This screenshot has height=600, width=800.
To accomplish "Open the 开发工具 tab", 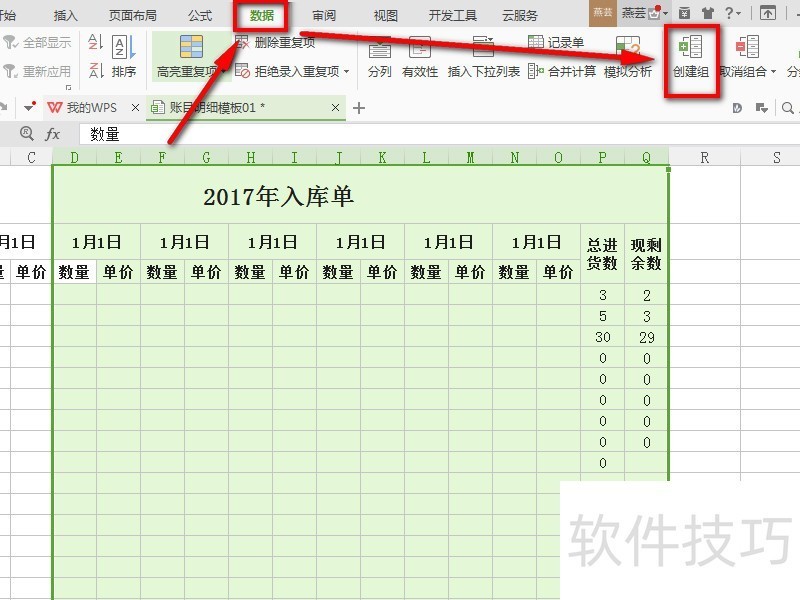I will [x=453, y=16].
